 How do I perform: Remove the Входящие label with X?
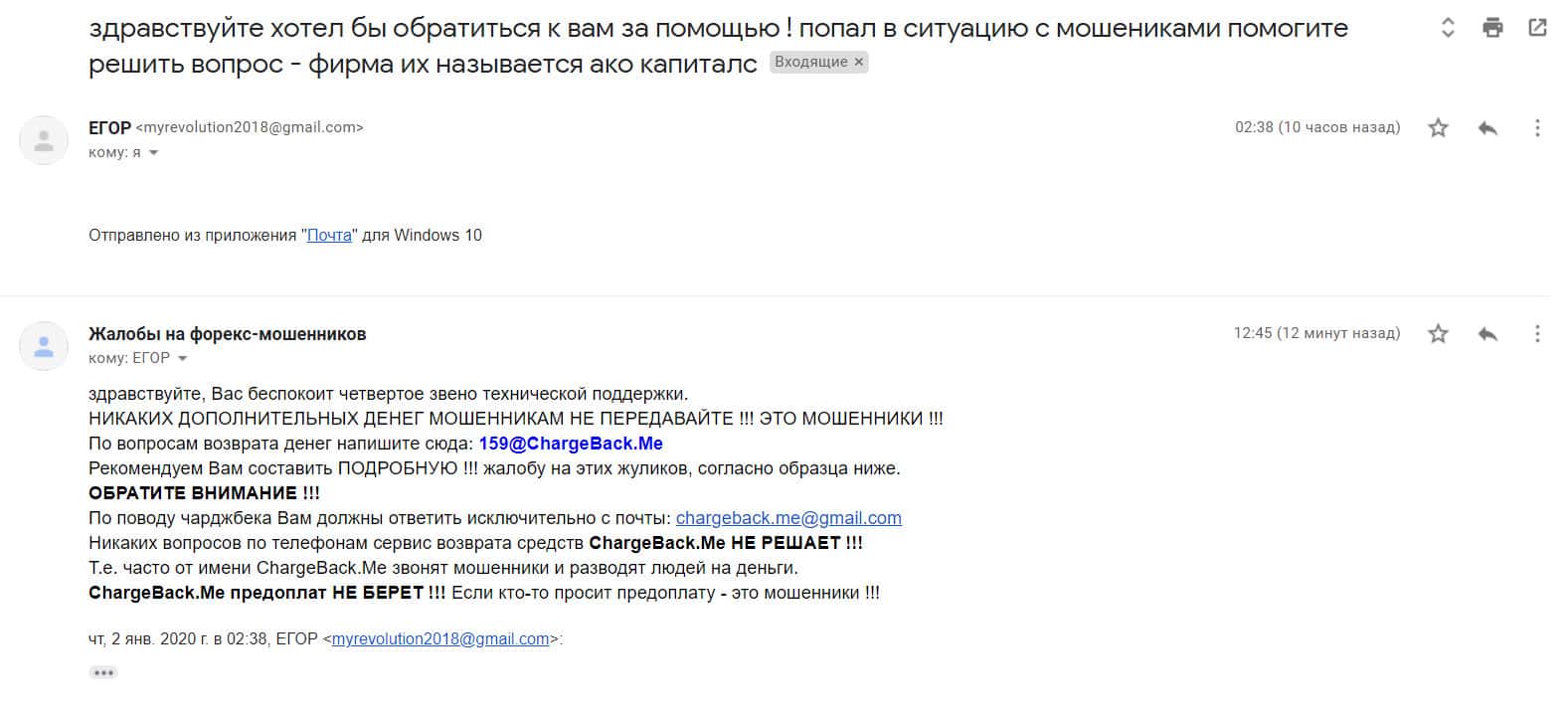point(859,62)
